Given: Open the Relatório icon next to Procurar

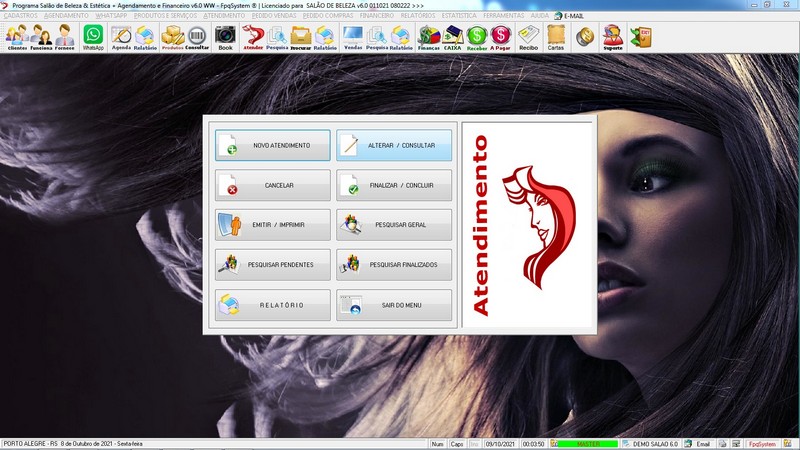Looking at the screenshot, I should click(325, 37).
